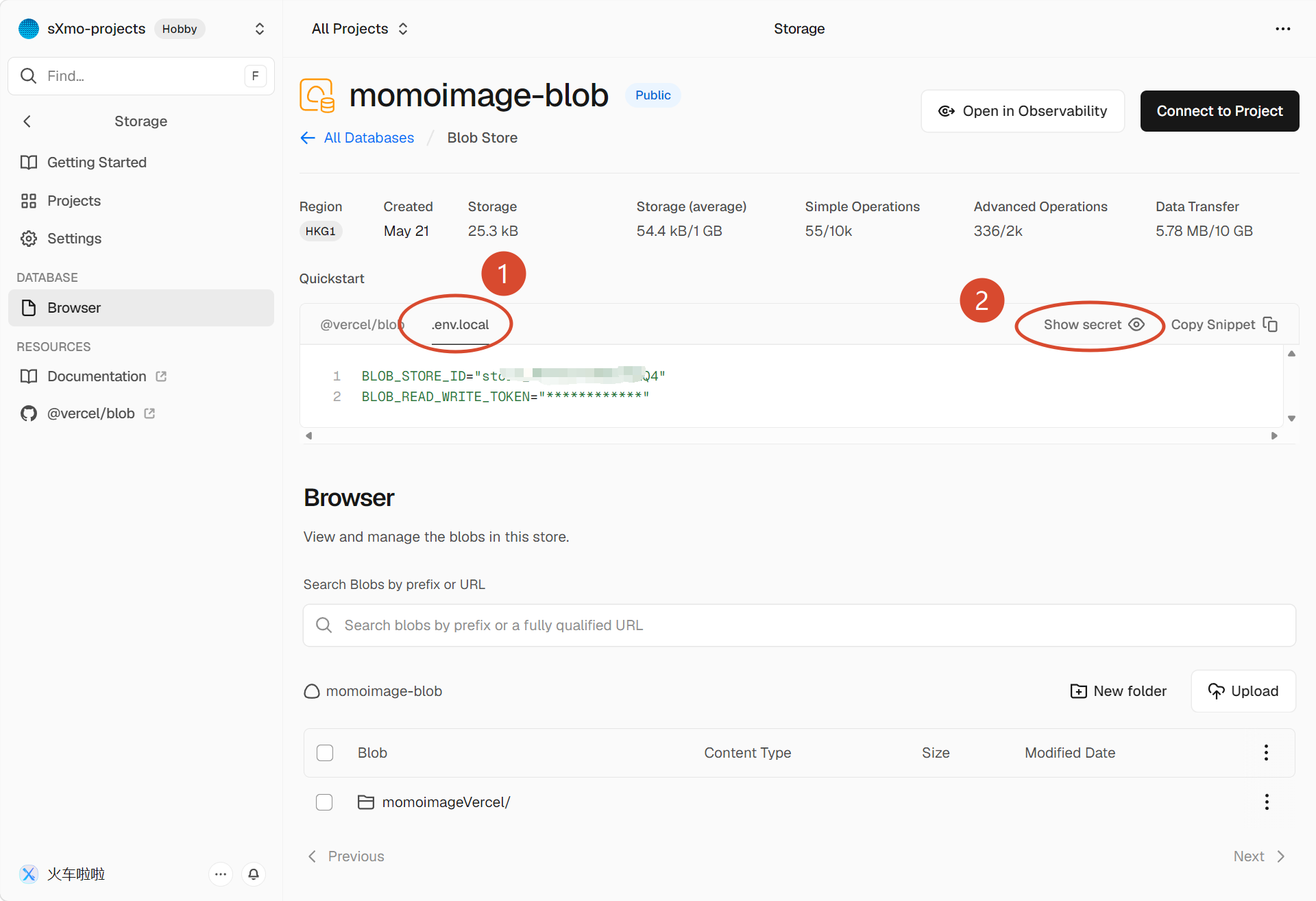This screenshot has width=1316, height=901.
Task: Open the top-right more options menu
Action: click(1282, 29)
